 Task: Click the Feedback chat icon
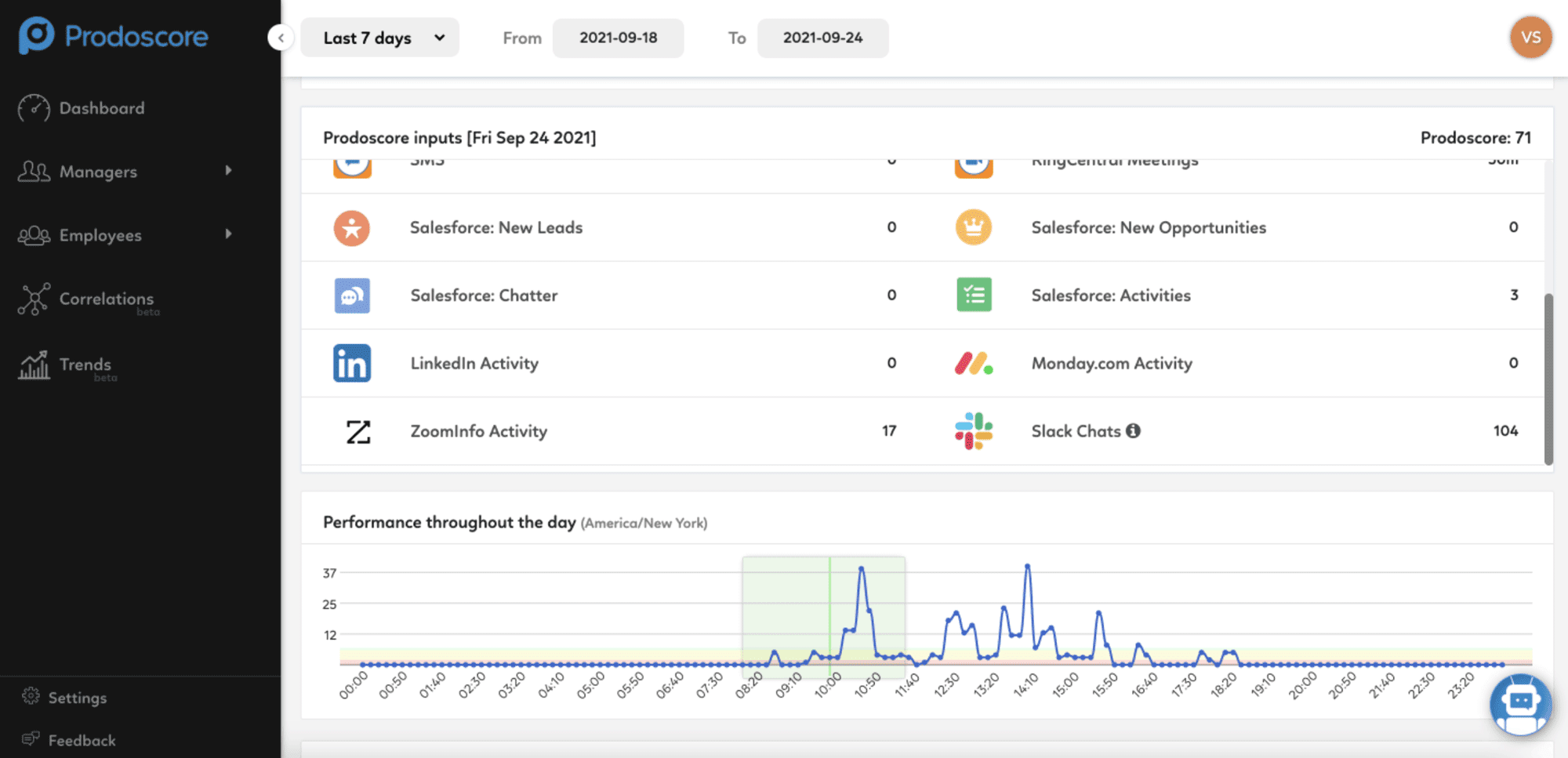tap(31, 738)
